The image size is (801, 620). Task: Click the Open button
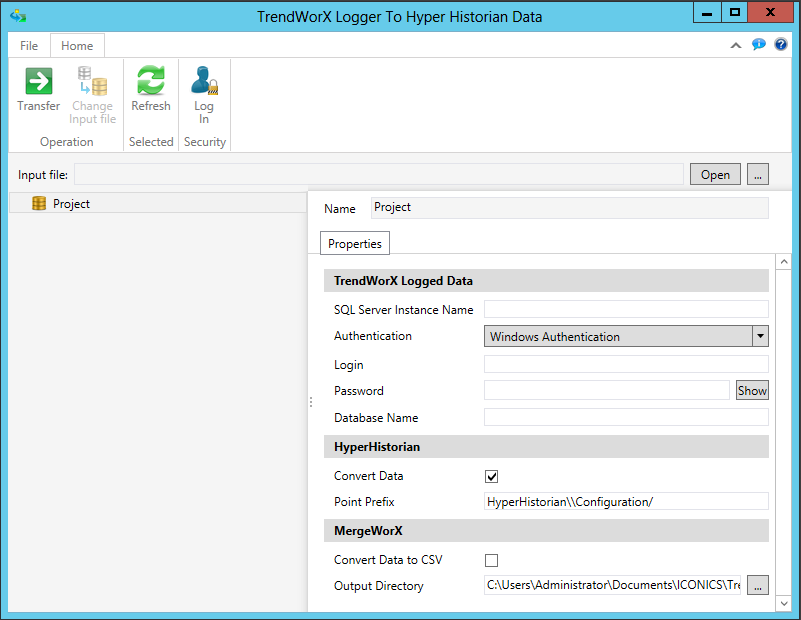tap(715, 174)
